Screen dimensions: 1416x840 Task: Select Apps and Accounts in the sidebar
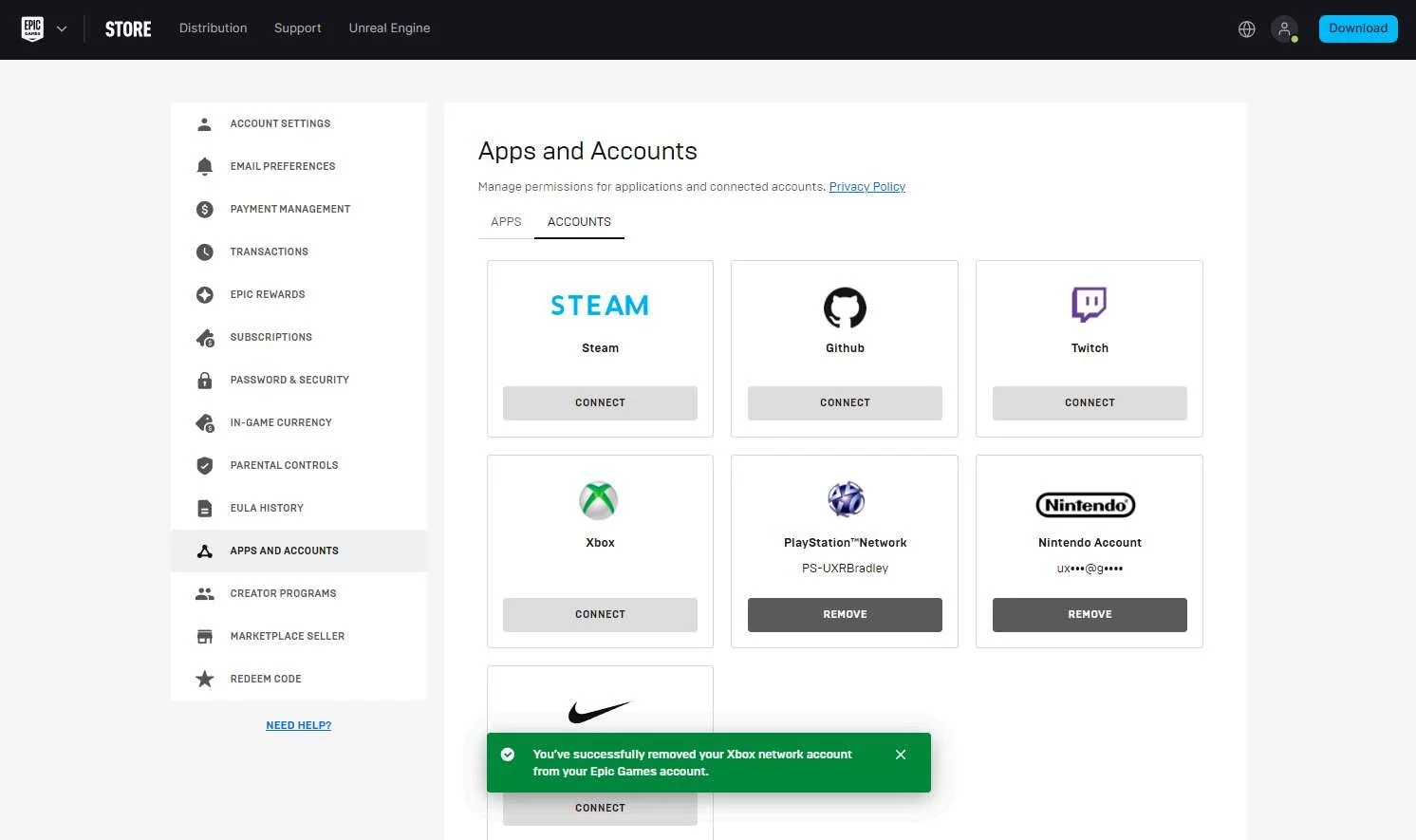(299, 551)
